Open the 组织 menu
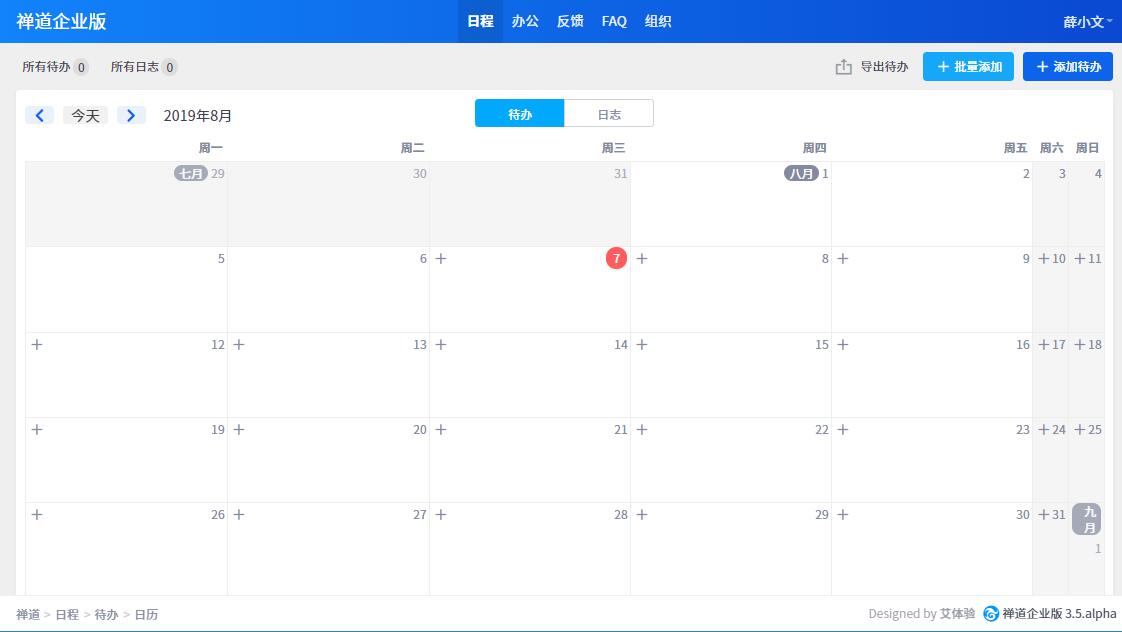Image resolution: width=1122 pixels, height=632 pixels. 658,21
